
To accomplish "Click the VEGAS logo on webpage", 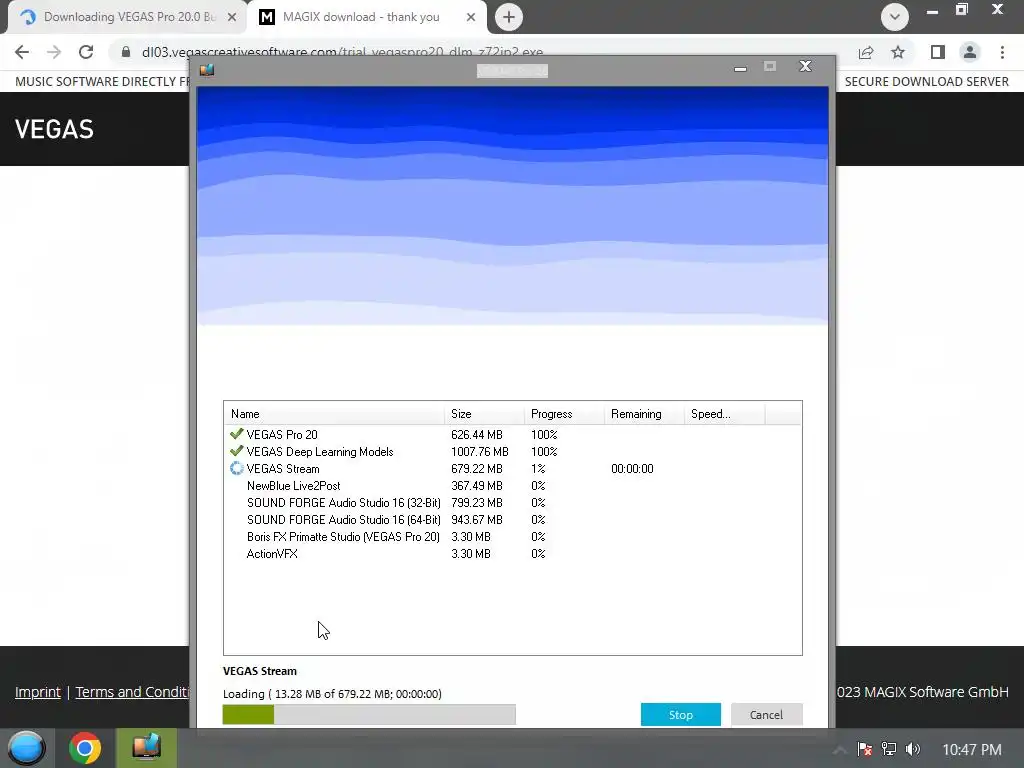I will tap(54, 129).
